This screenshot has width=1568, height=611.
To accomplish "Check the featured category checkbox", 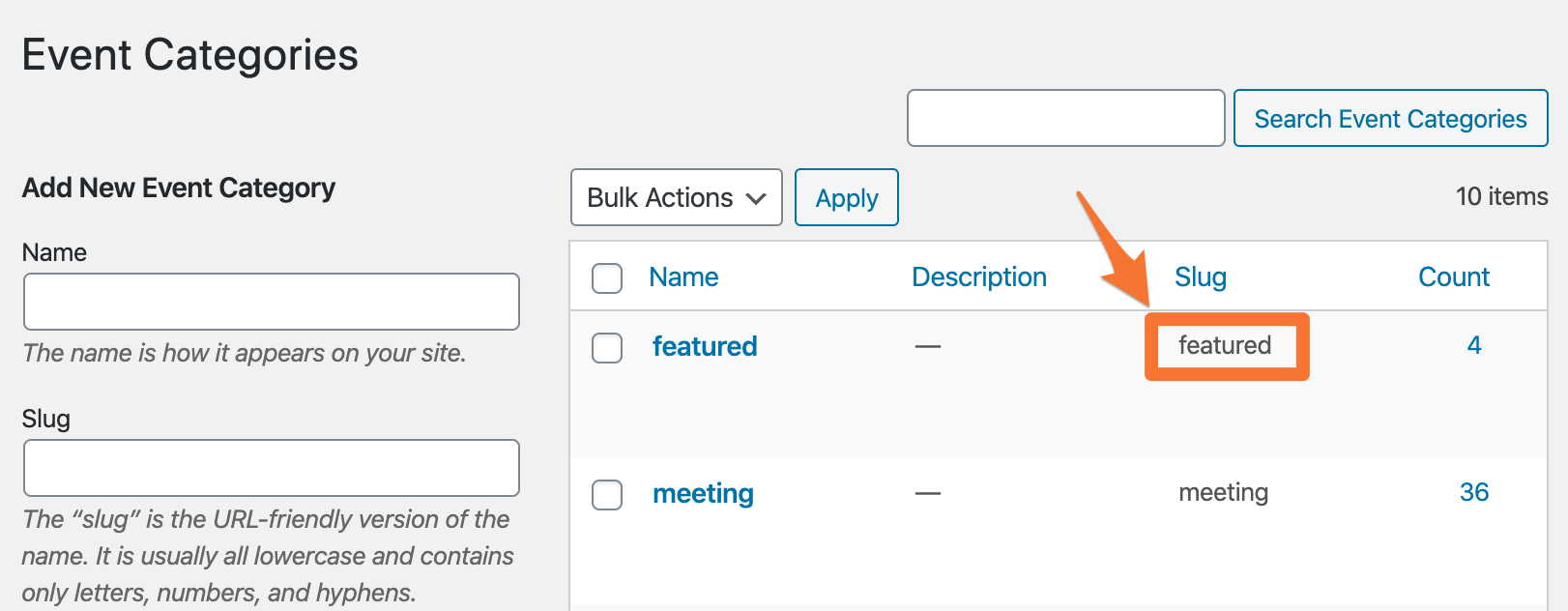I will (607, 348).
